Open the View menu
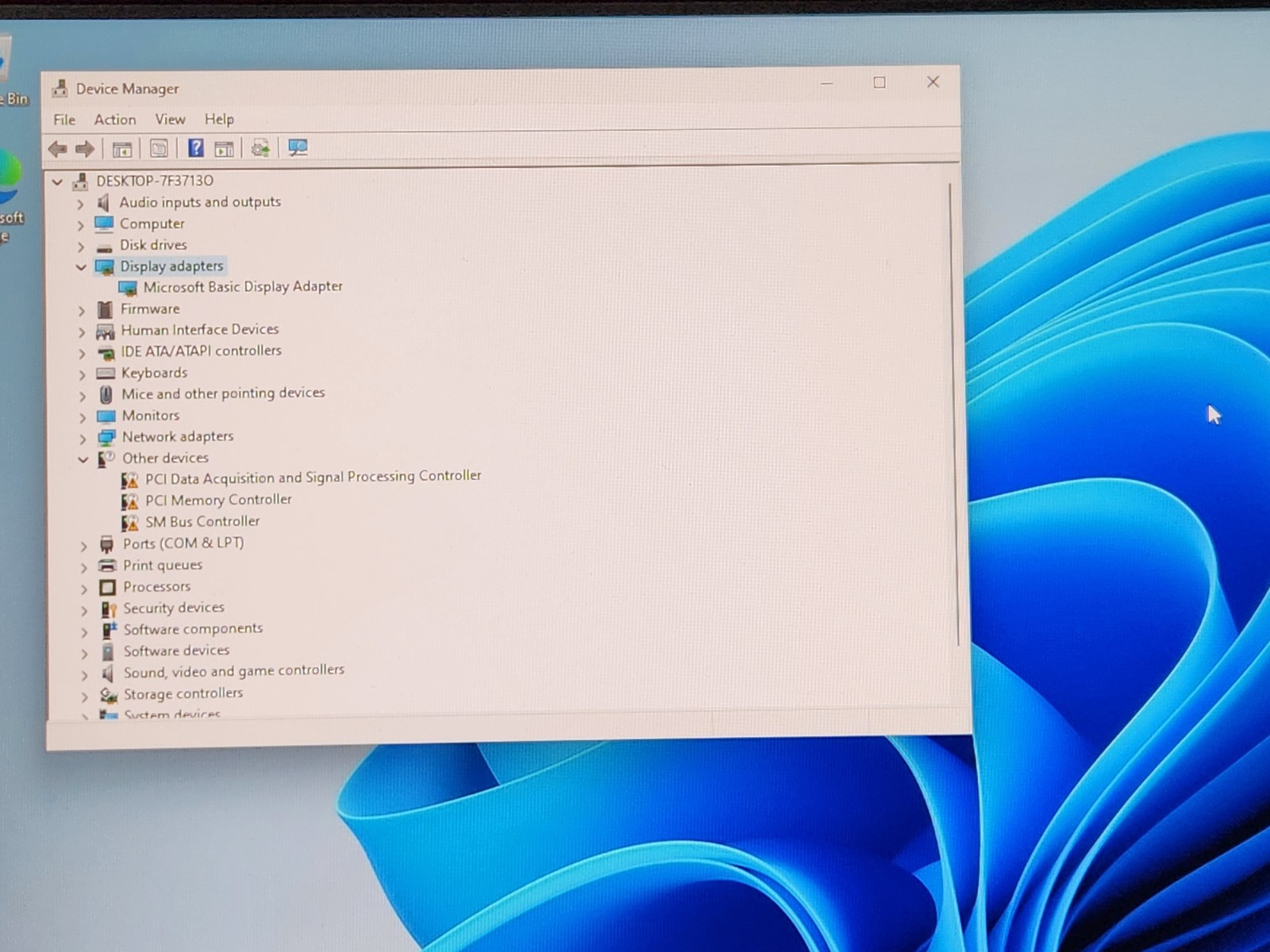1270x952 pixels. click(170, 120)
